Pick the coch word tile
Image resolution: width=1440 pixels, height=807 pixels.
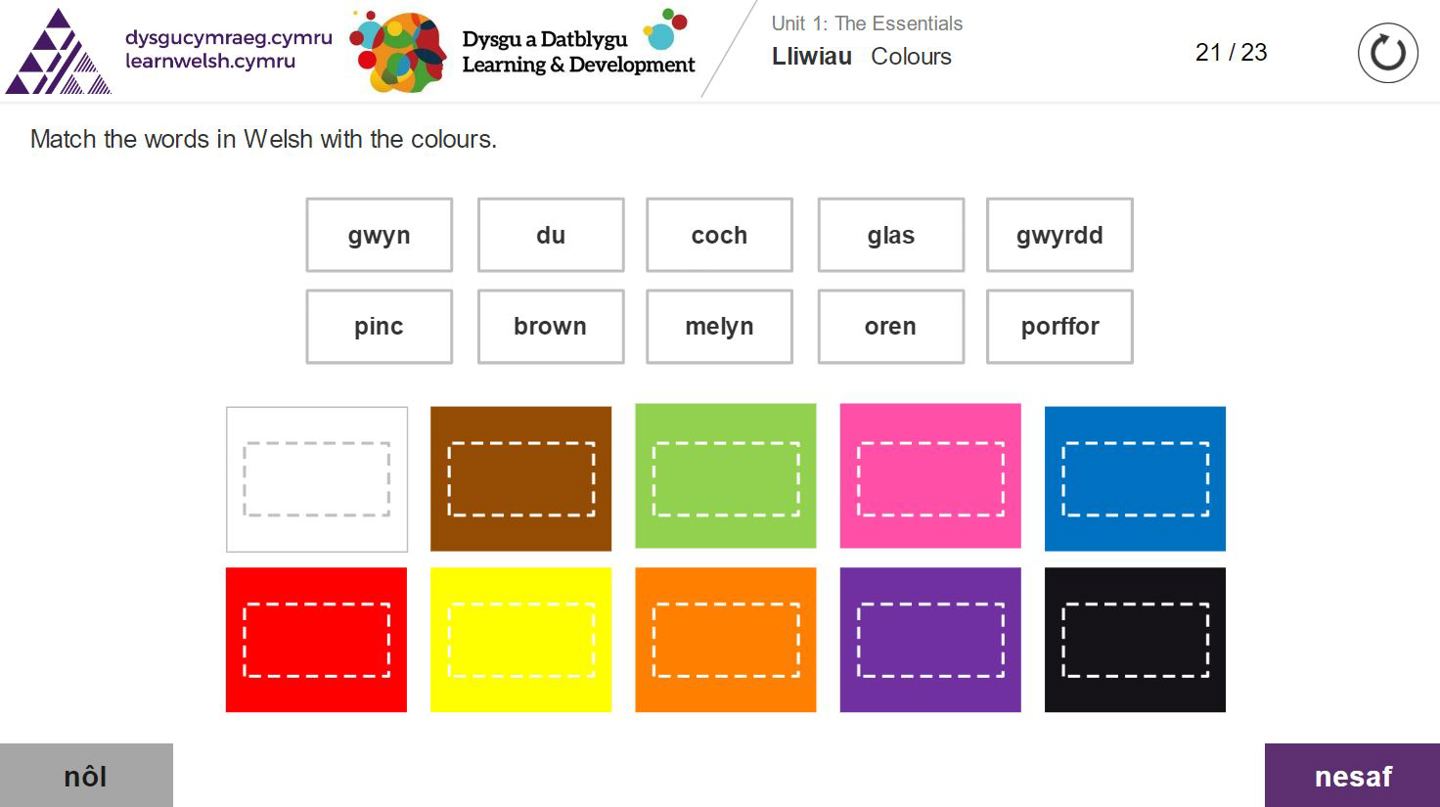719,235
